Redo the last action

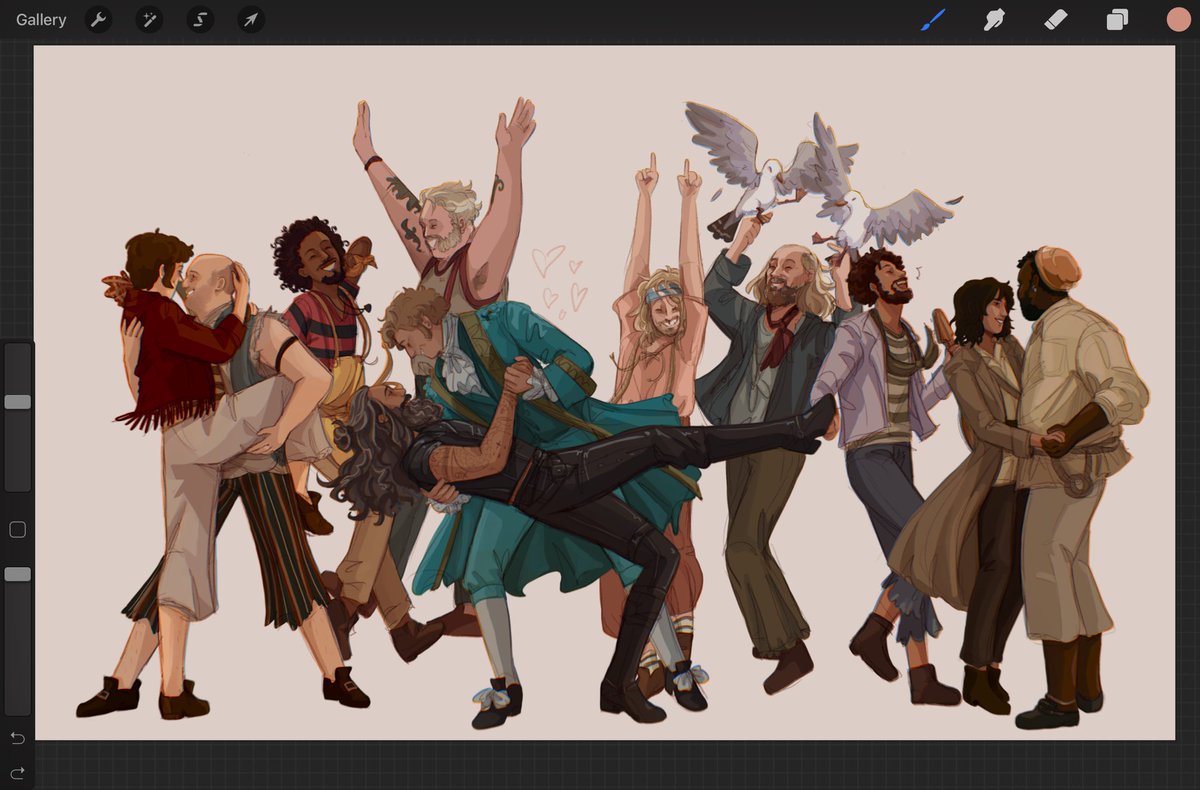pyautogui.click(x=17, y=772)
